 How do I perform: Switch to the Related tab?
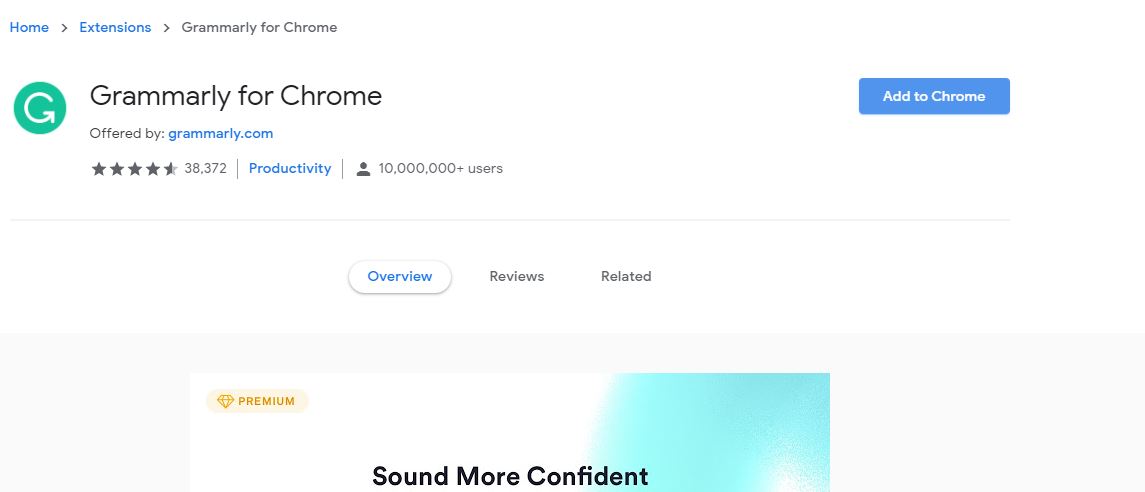(x=626, y=277)
